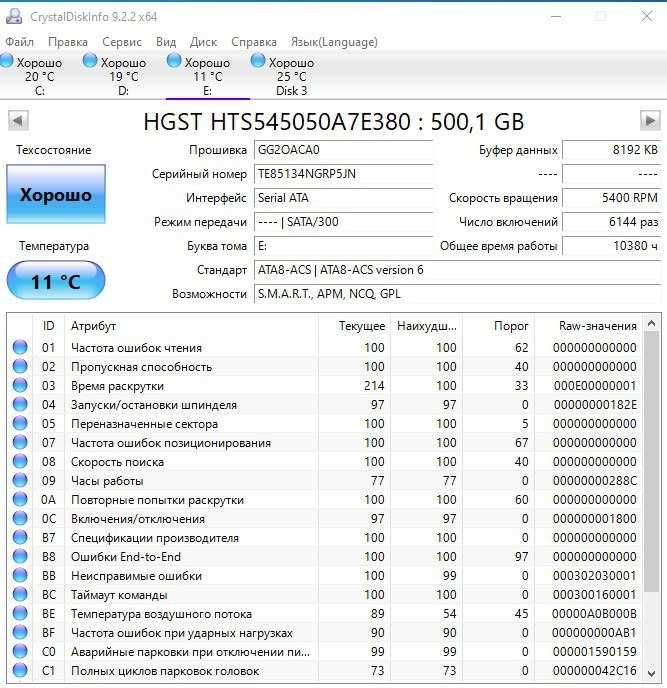Click status icon of attribute BF
This screenshot has height=688, width=667.
coord(20,632)
